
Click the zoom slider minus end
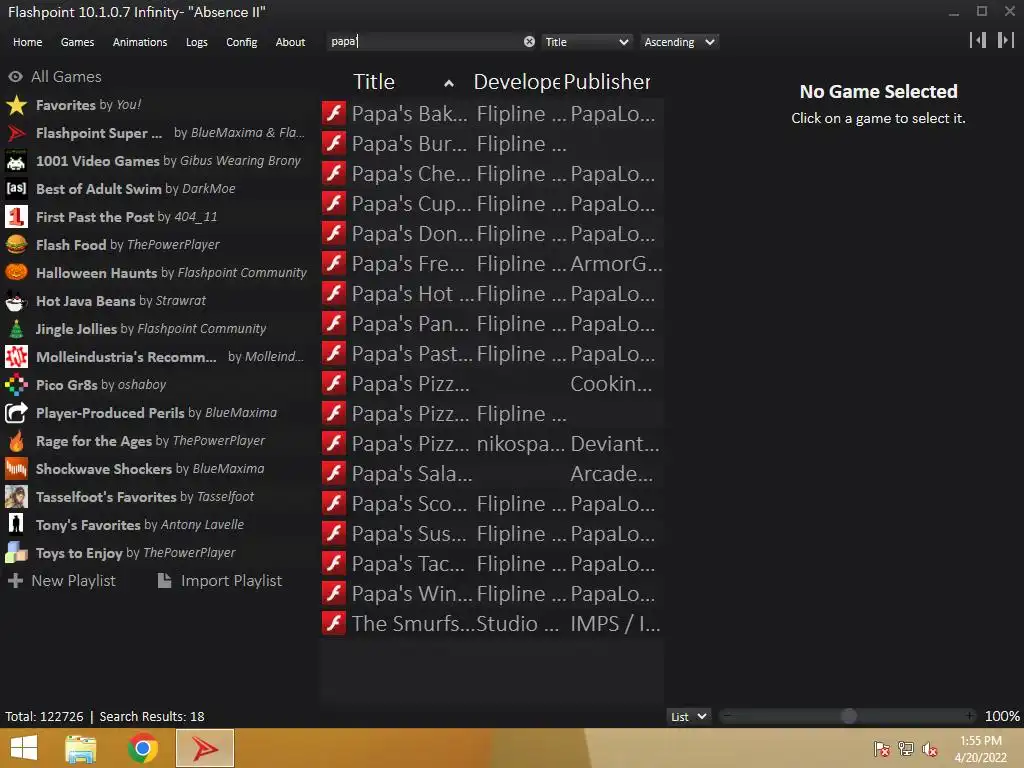pos(728,716)
